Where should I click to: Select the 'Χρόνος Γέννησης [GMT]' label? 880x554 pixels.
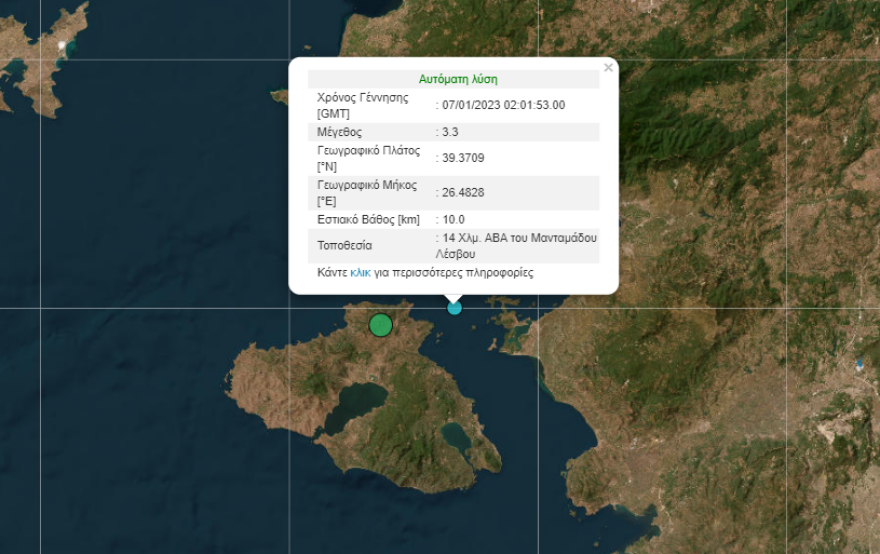363,106
